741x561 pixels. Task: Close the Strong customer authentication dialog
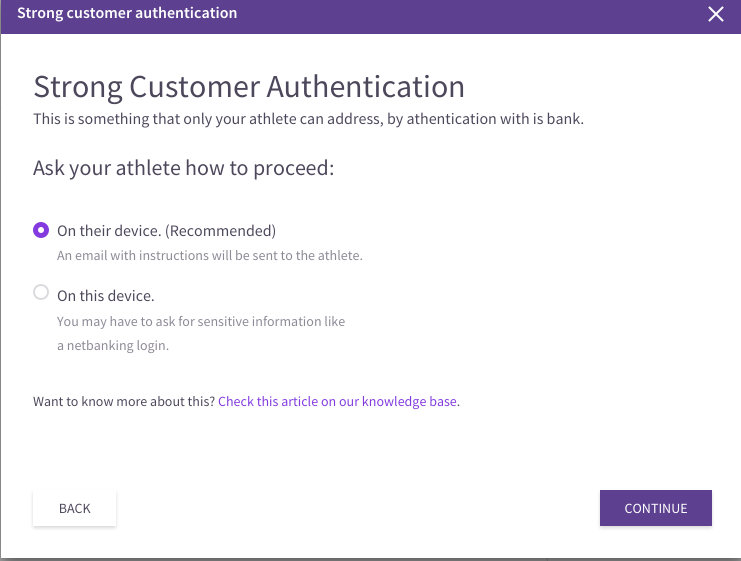point(715,14)
